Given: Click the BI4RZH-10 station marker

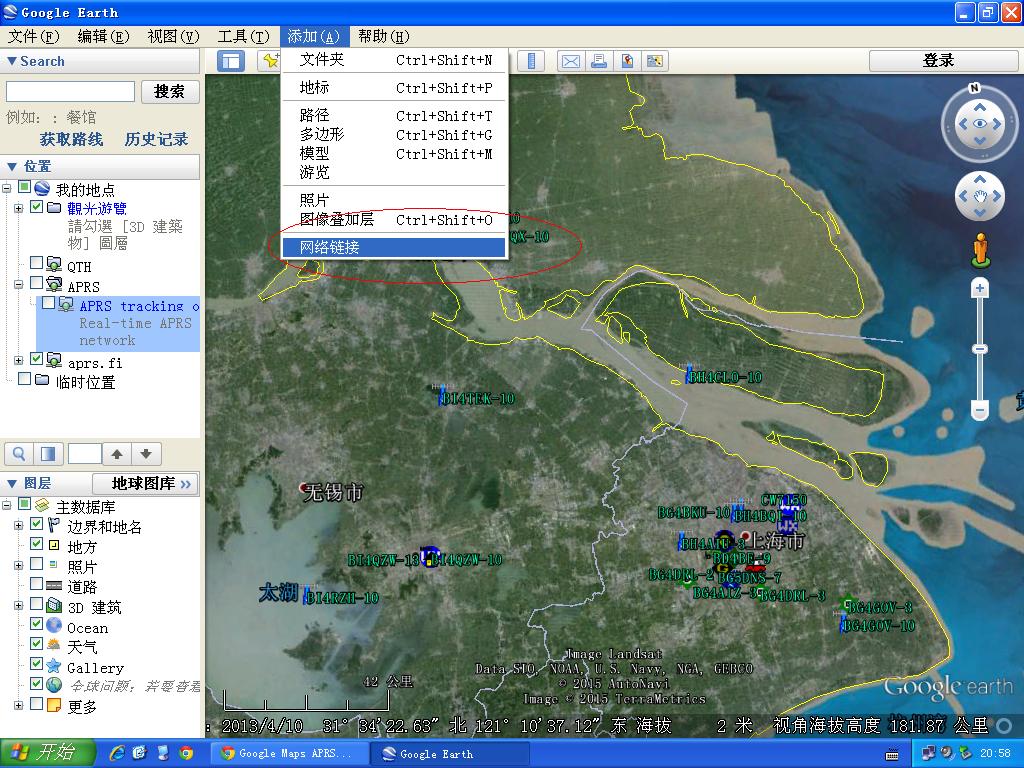Looking at the screenshot, I should pyautogui.click(x=306, y=595).
